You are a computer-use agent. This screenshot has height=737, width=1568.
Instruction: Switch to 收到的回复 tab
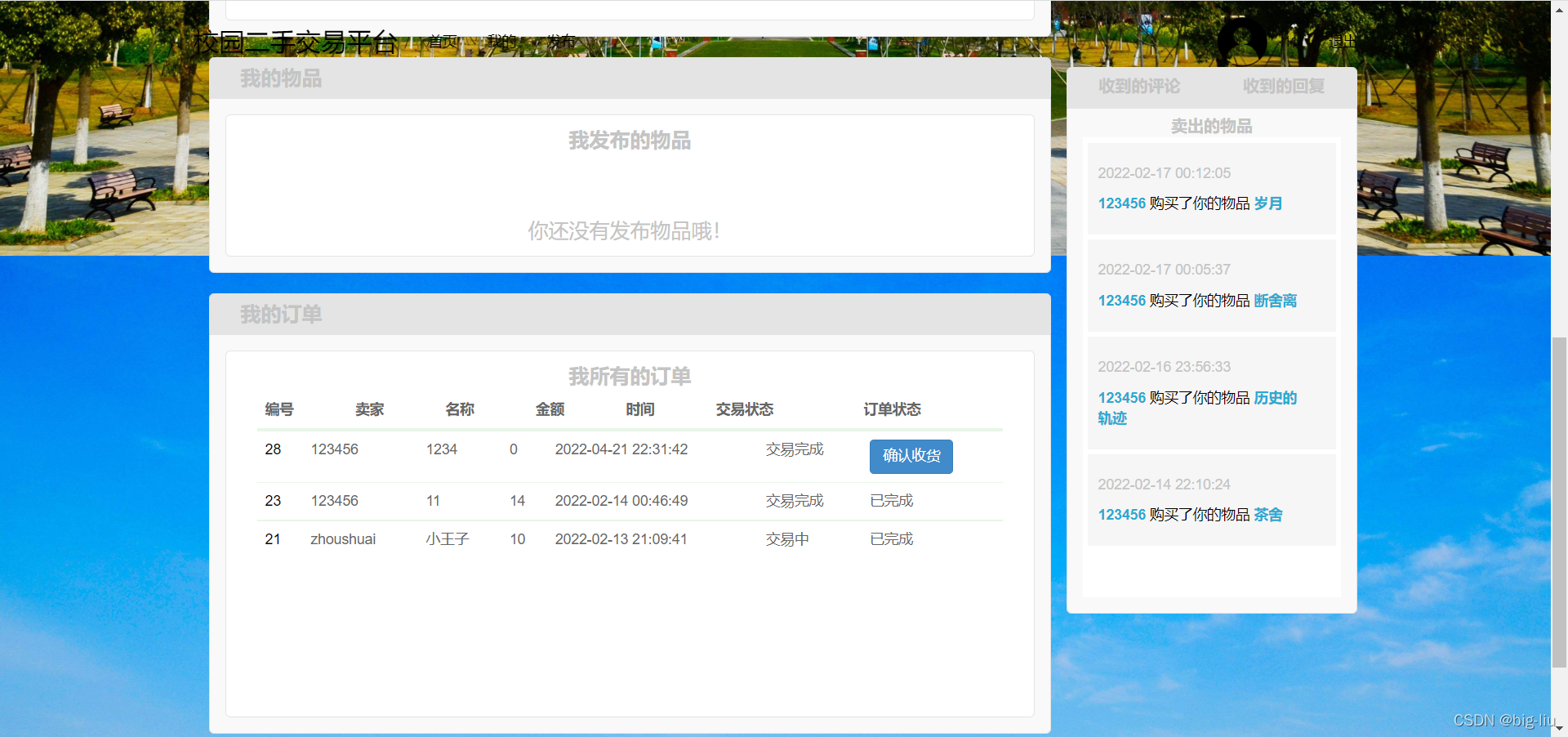[1284, 87]
